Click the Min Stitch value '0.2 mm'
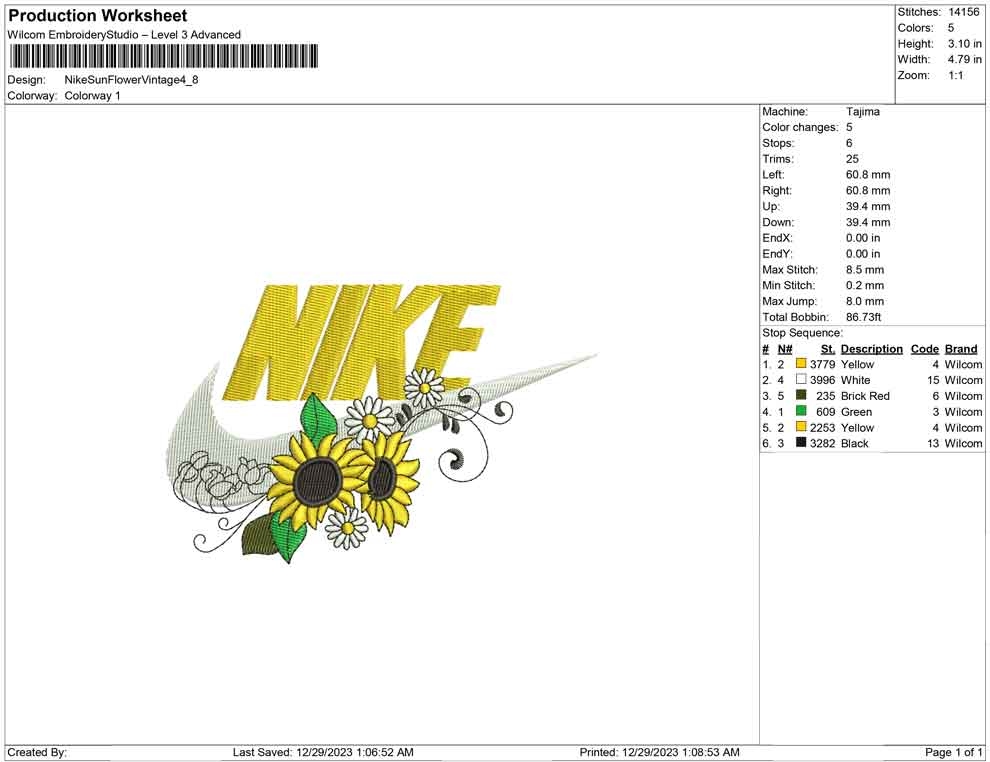The width and height of the screenshot is (990, 762). tap(865, 285)
